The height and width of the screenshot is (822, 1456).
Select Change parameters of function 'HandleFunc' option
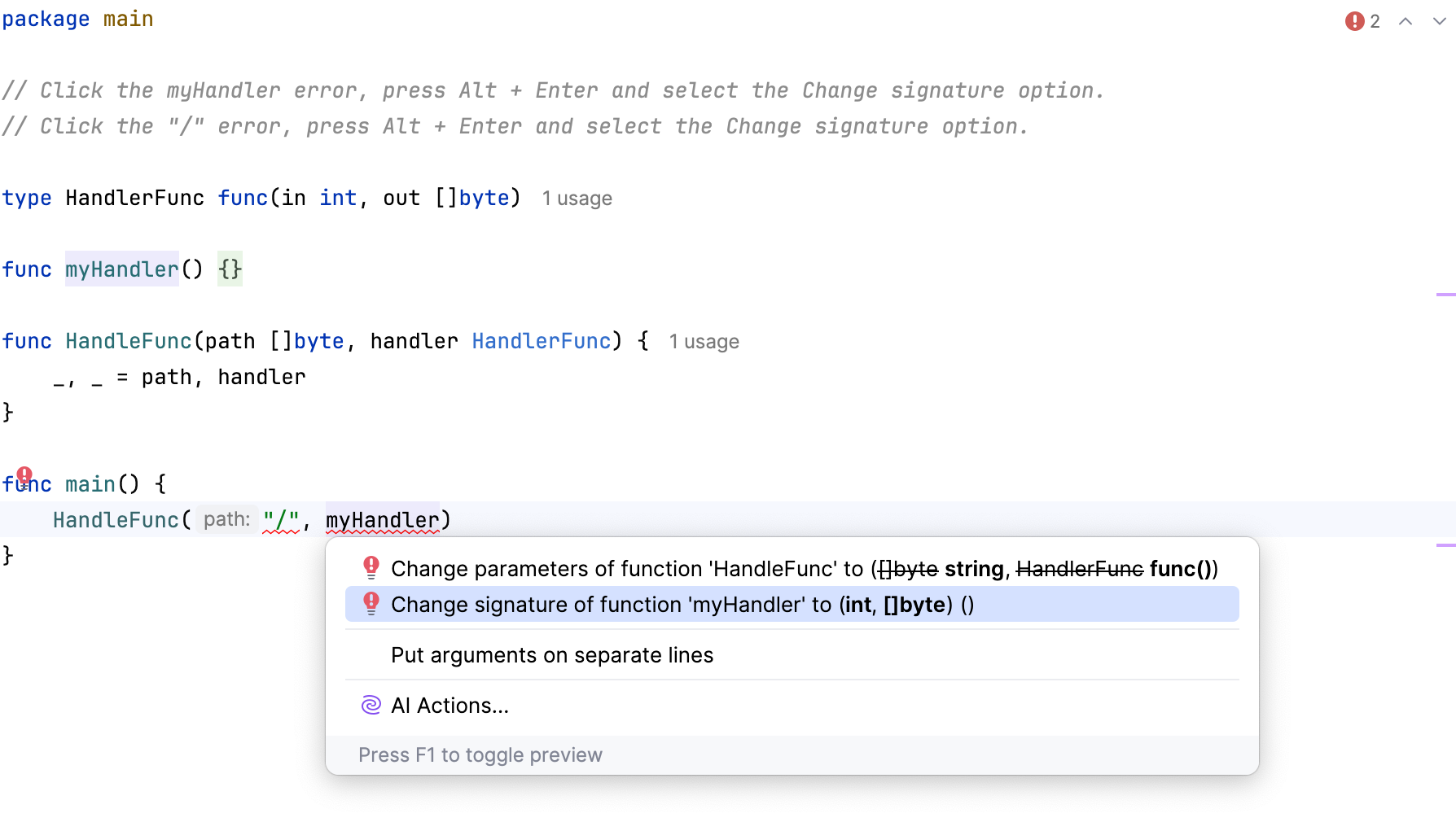coord(792,568)
